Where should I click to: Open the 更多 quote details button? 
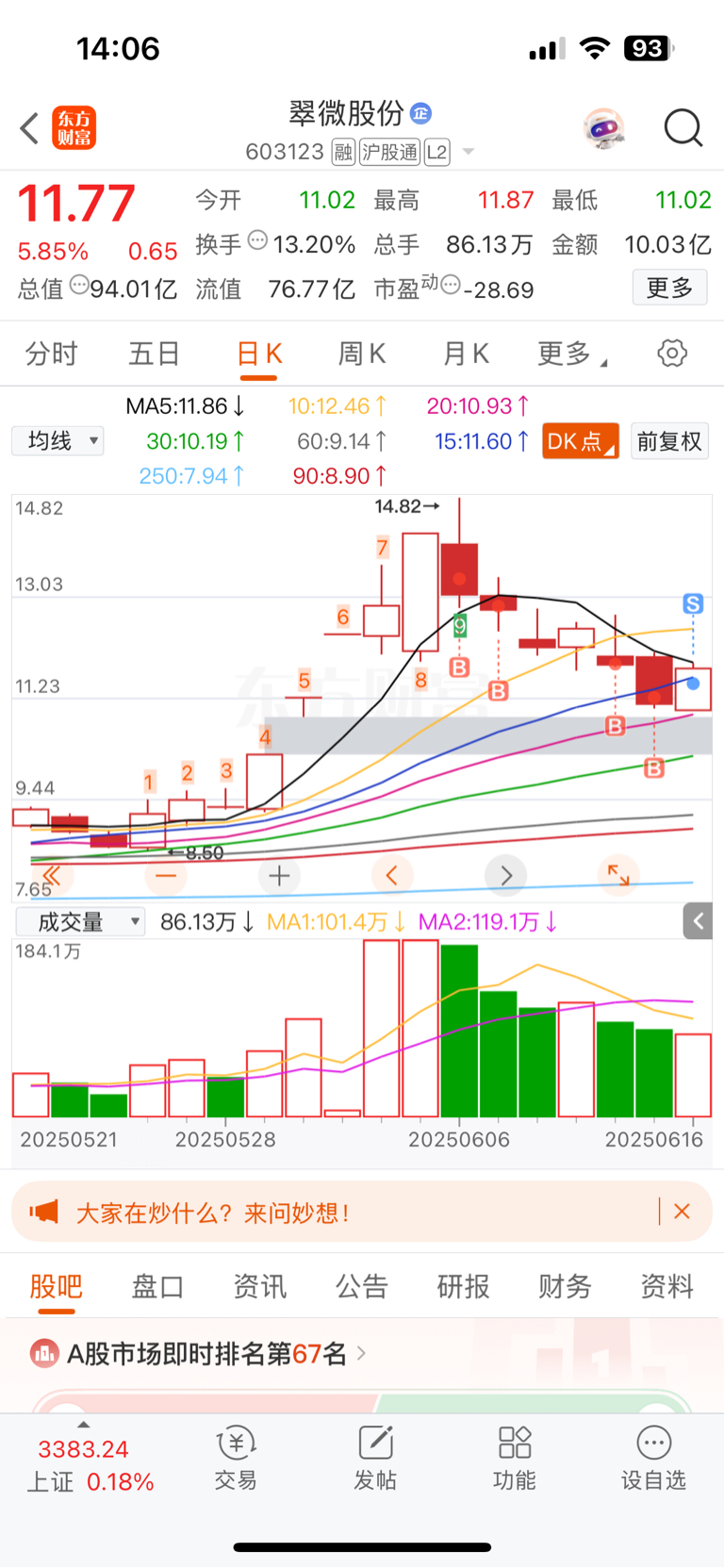pyautogui.click(x=669, y=288)
